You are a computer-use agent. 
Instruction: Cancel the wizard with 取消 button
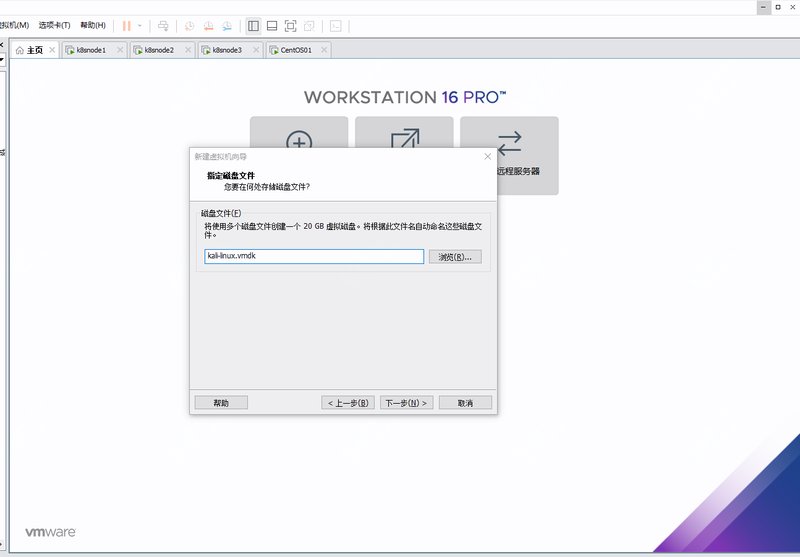(465, 403)
